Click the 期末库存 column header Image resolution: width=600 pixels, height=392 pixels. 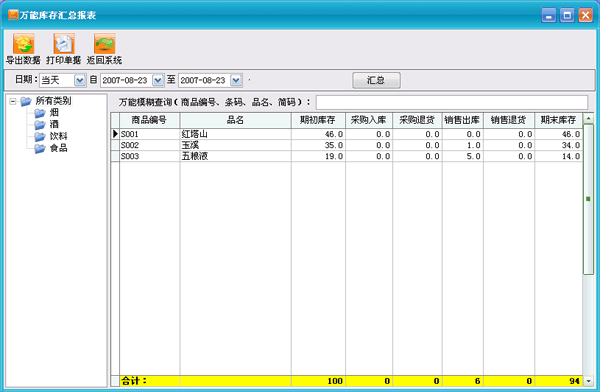point(558,120)
